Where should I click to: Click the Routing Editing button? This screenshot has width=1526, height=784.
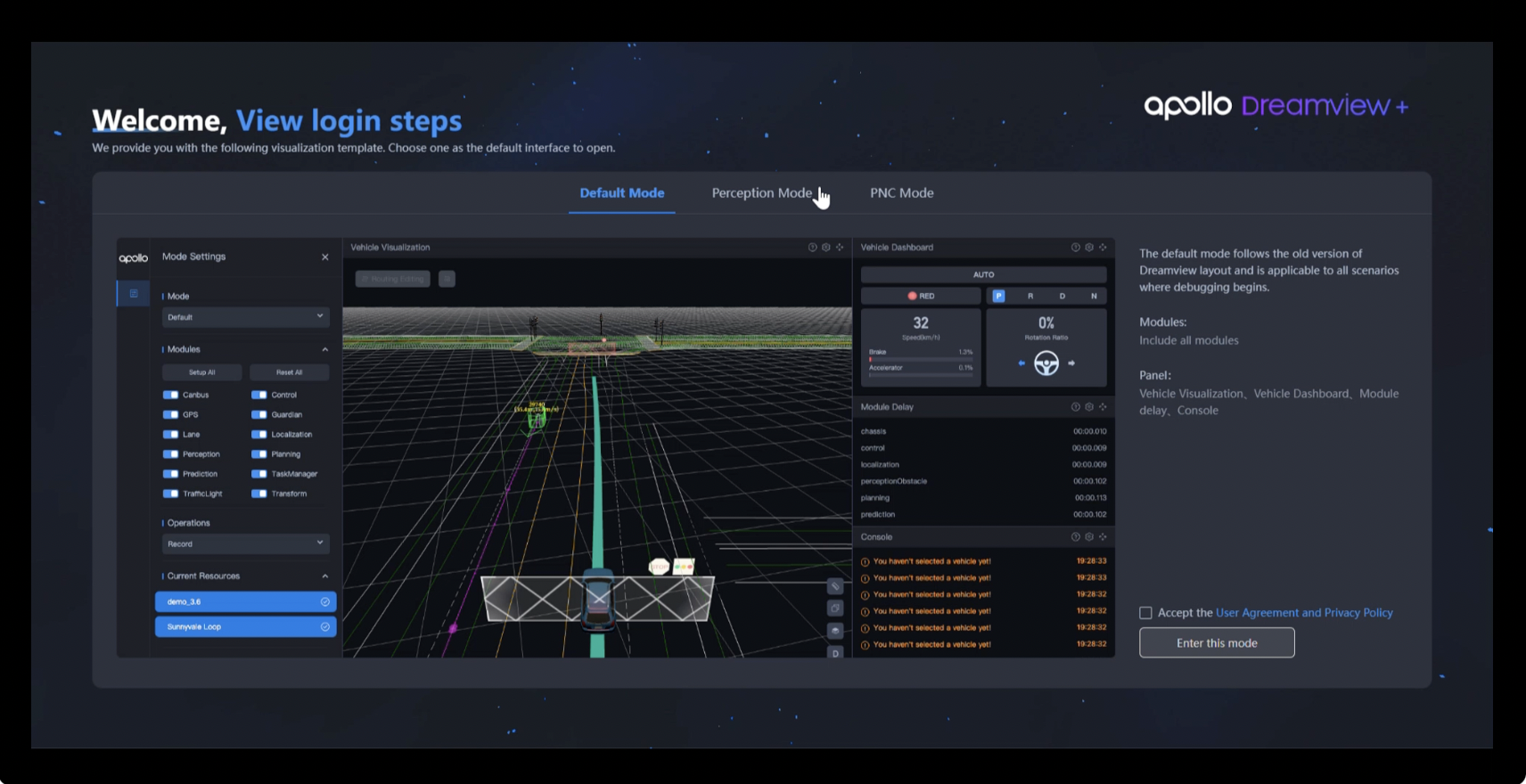pyautogui.click(x=393, y=279)
